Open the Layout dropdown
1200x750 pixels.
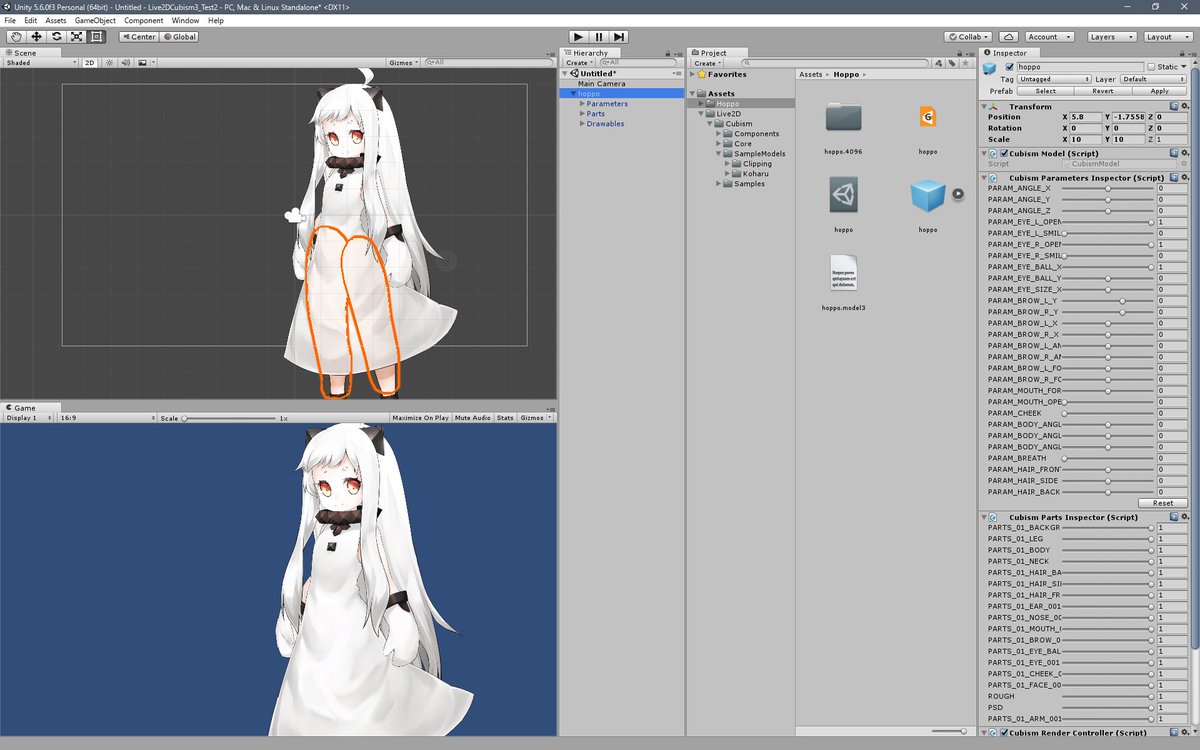pos(1168,37)
